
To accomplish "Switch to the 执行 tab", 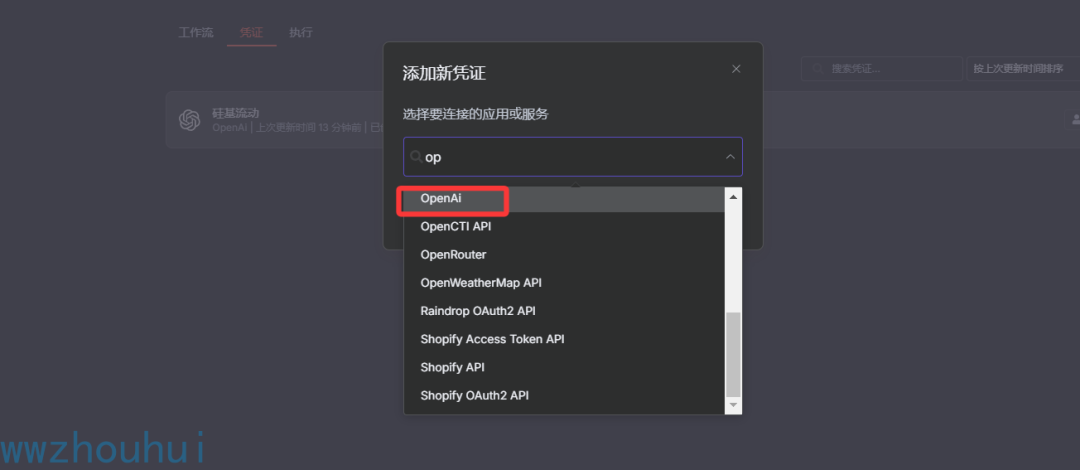I will coord(301,32).
